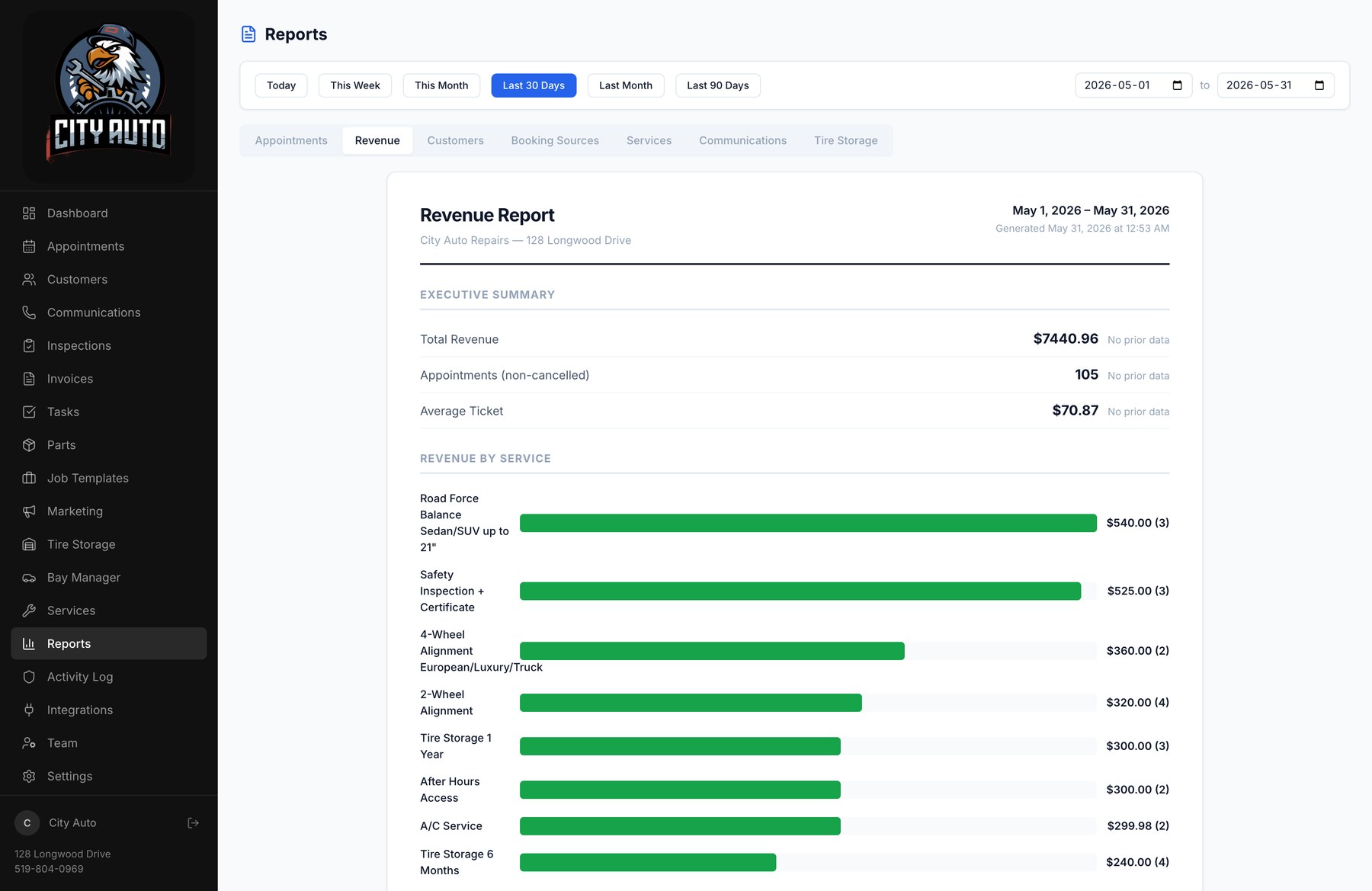The height and width of the screenshot is (891, 1372).
Task: Click the Settings gear icon
Action: tap(29, 776)
